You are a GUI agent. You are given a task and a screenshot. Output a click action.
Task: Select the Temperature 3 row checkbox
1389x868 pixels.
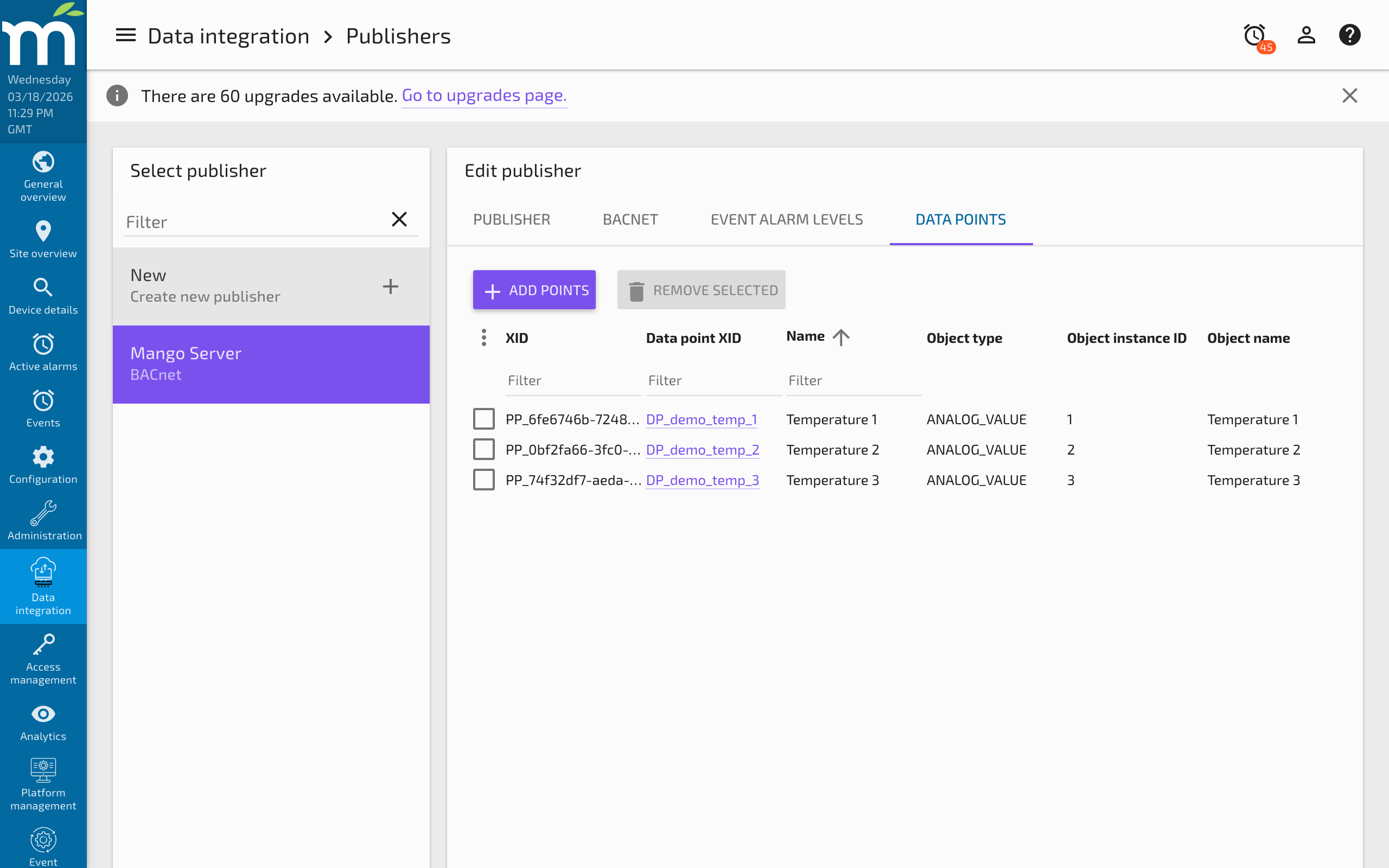(x=484, y=480)
